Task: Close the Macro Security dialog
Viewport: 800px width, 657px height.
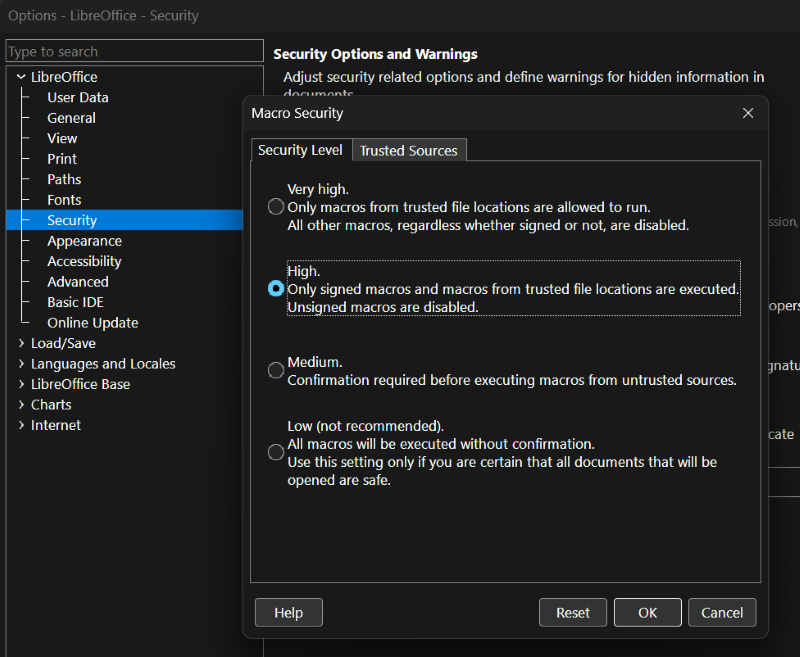Action: pos(747,113)
